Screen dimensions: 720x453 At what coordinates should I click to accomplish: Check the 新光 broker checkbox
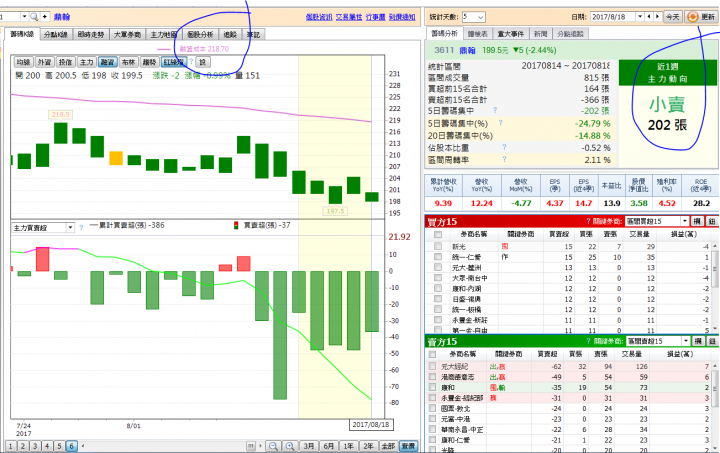pyautogui.click(x=438, y=246)
